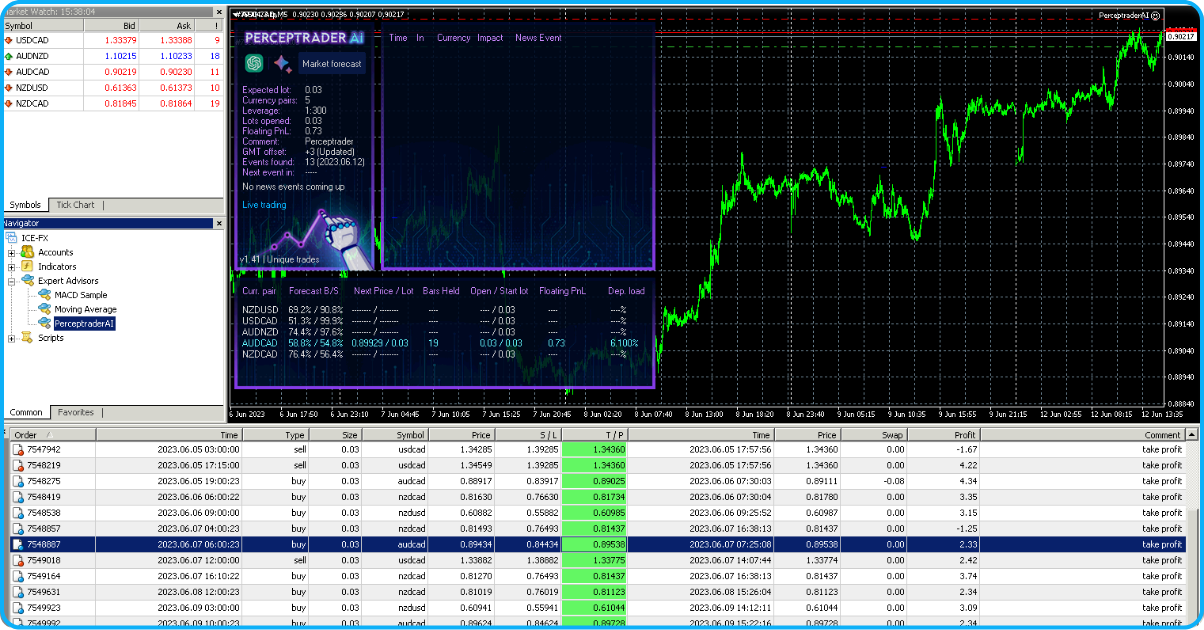Click the Gemini sparkle icon in Perceptrader panel

[x=282, y=63]
